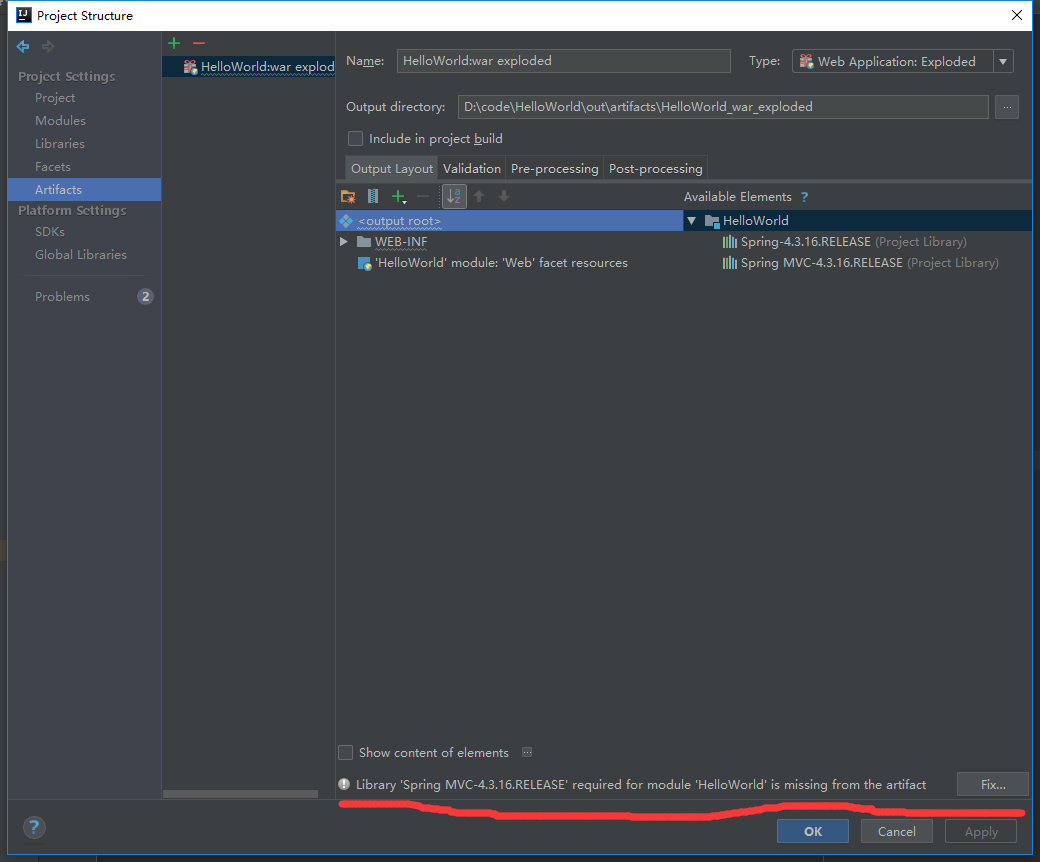Collapse the HelloWorld available elements node

[692, 221]
